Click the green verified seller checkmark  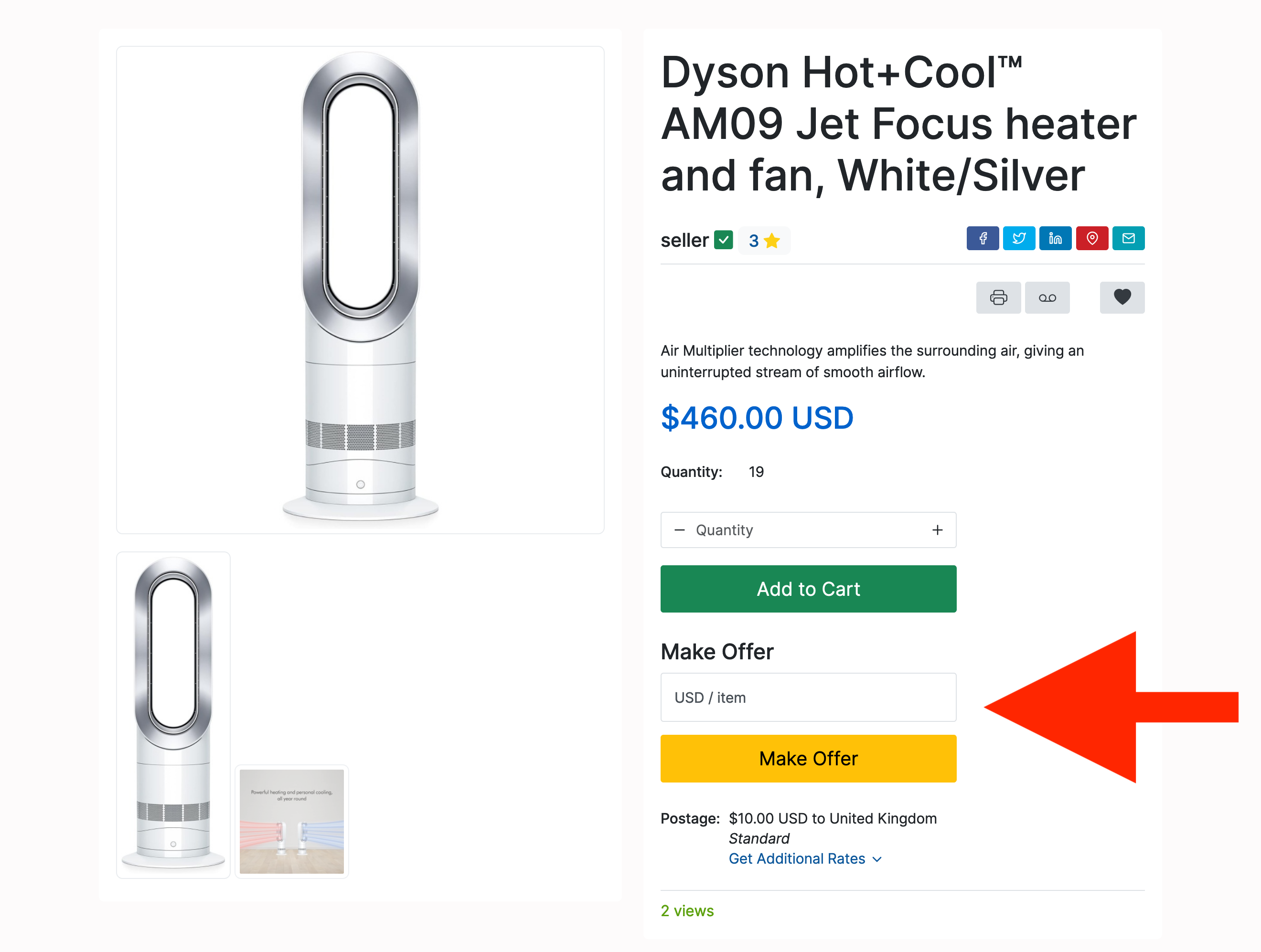[724, 241]
